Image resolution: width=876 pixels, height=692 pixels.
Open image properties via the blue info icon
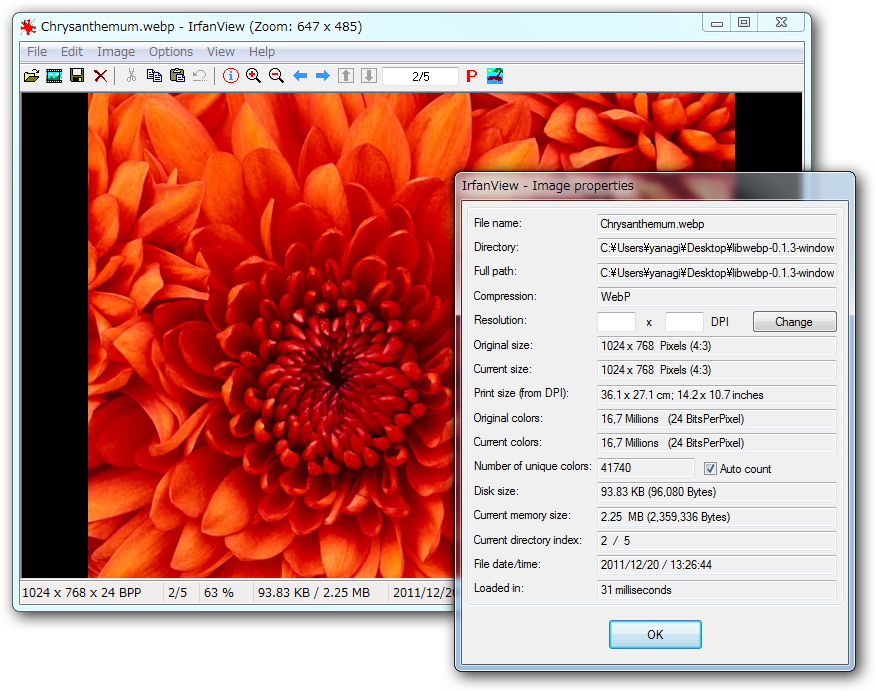[229, 75]
